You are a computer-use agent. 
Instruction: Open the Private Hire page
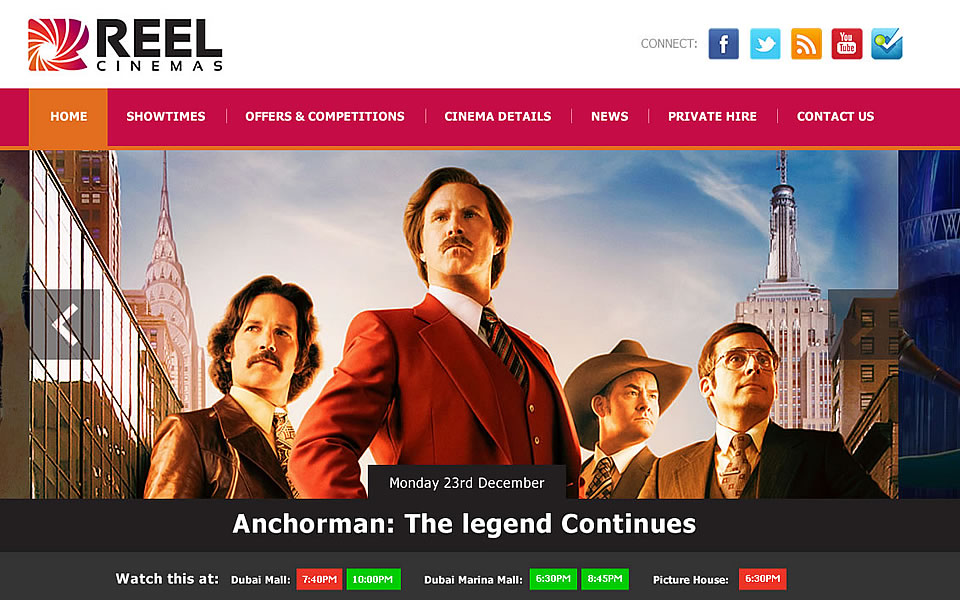pyautogui.click(x=712, y=116)
